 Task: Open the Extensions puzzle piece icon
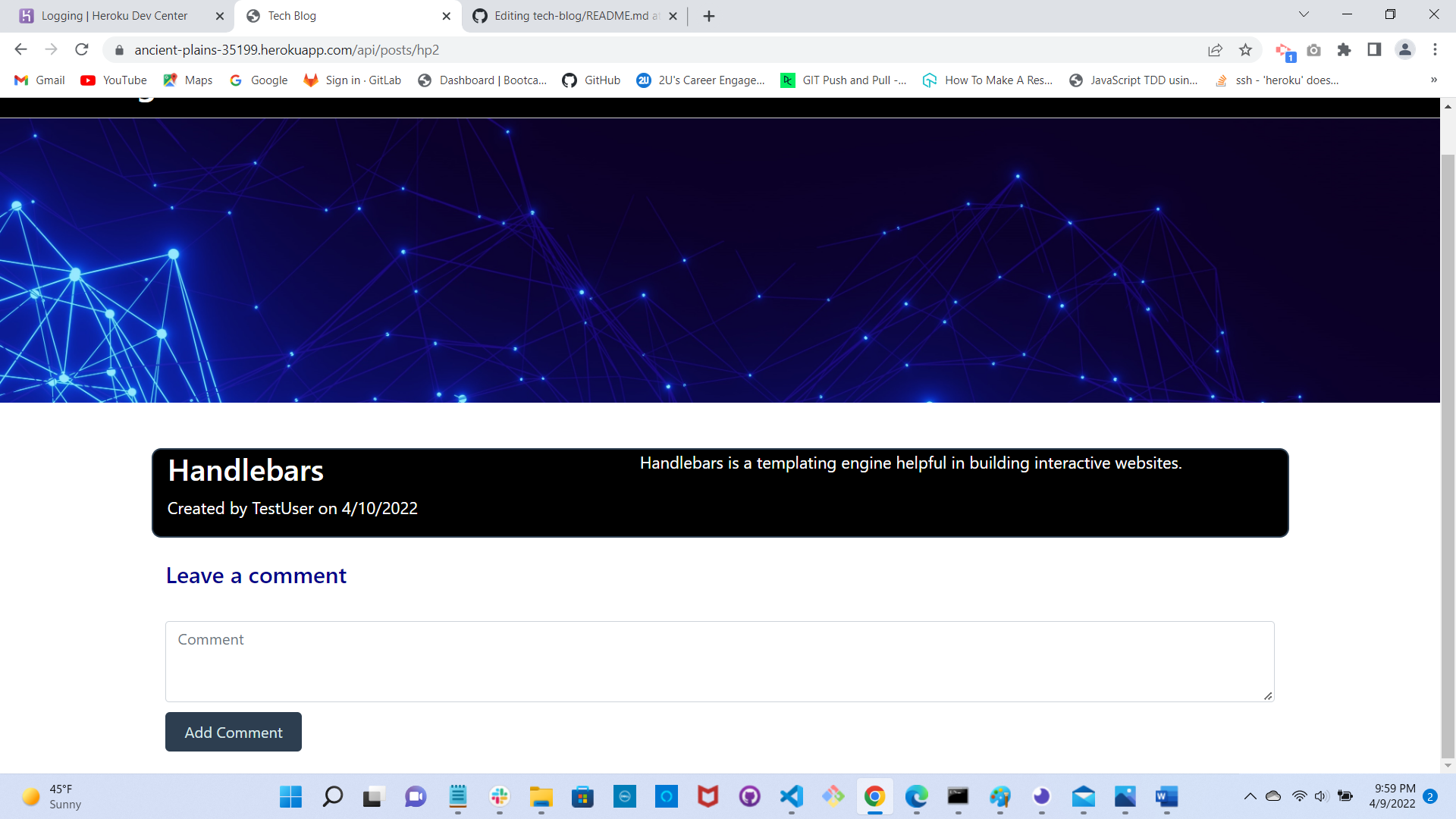[1345, 49]
